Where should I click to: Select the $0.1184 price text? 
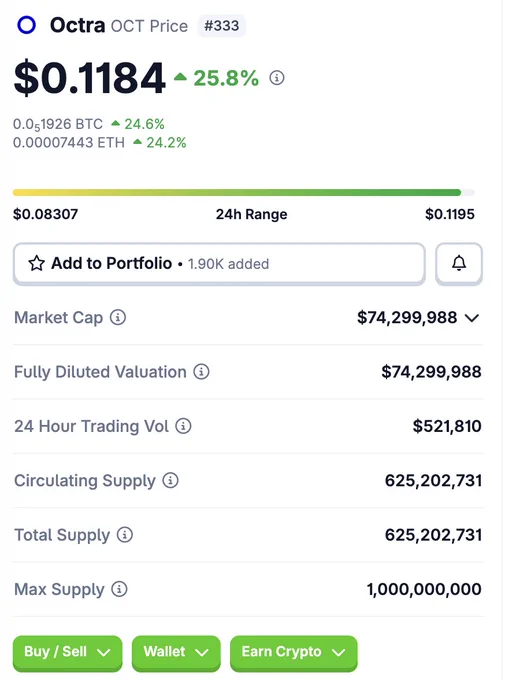tap(89, 78)
